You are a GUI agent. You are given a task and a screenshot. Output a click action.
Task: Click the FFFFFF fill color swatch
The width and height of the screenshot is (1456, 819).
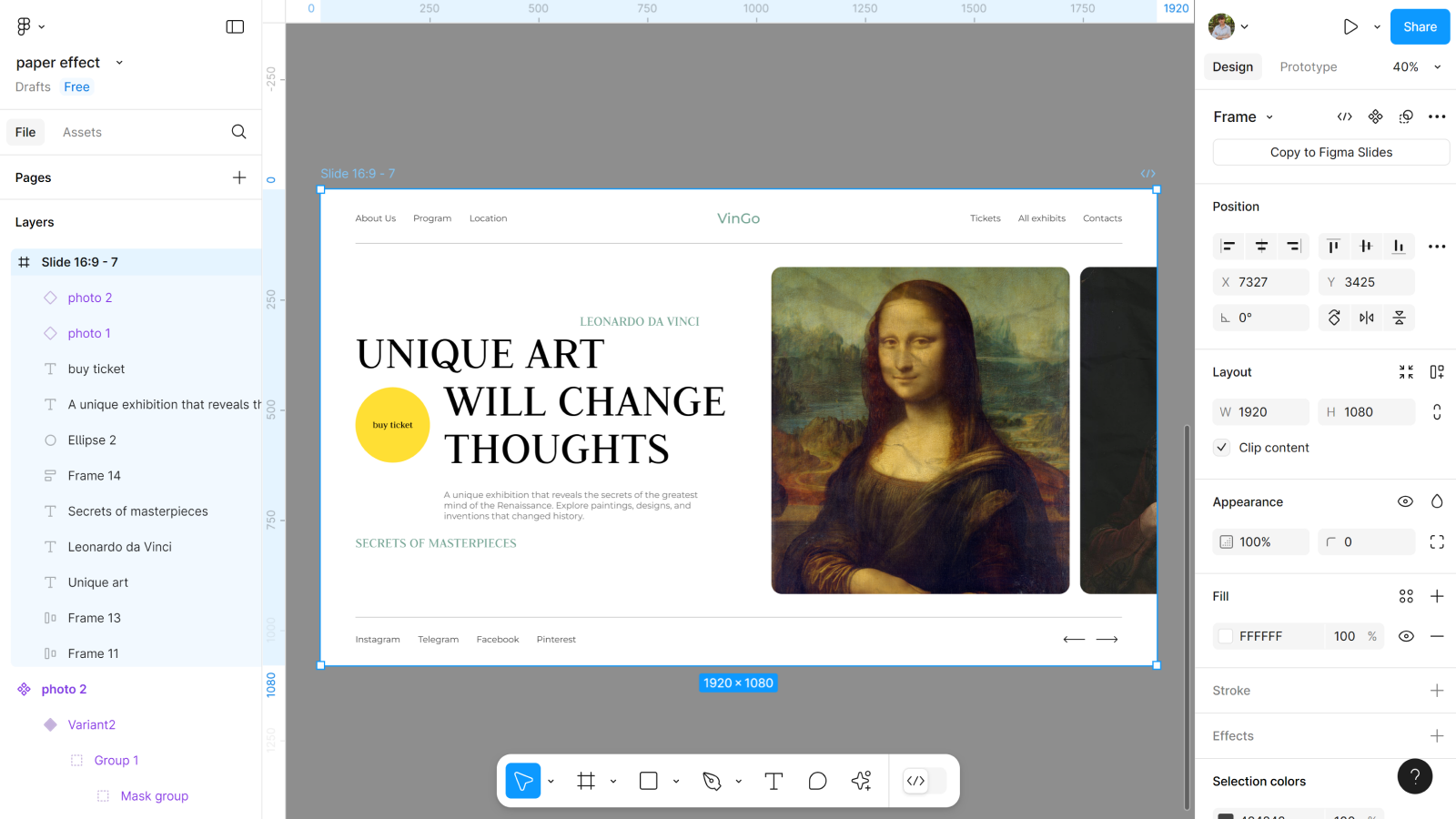[1226, 636]
